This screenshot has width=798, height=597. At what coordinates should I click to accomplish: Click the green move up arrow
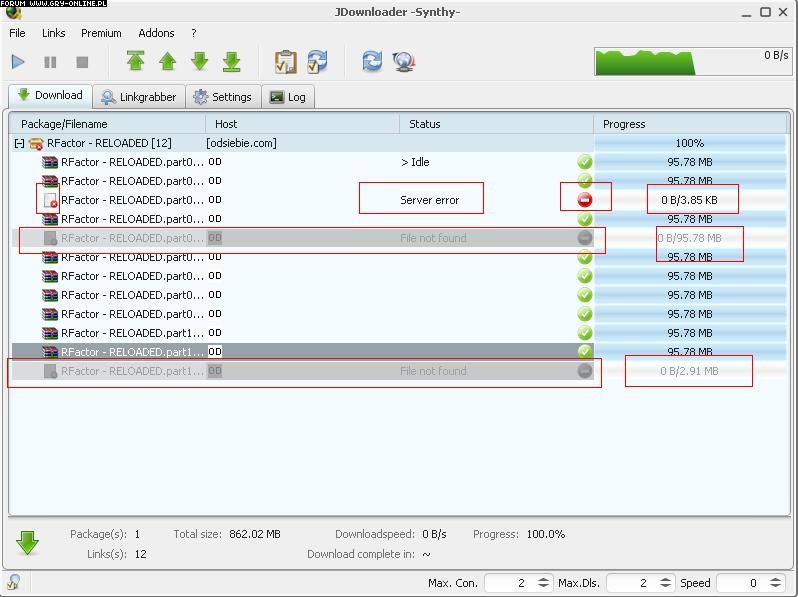[x=168, y=62]
